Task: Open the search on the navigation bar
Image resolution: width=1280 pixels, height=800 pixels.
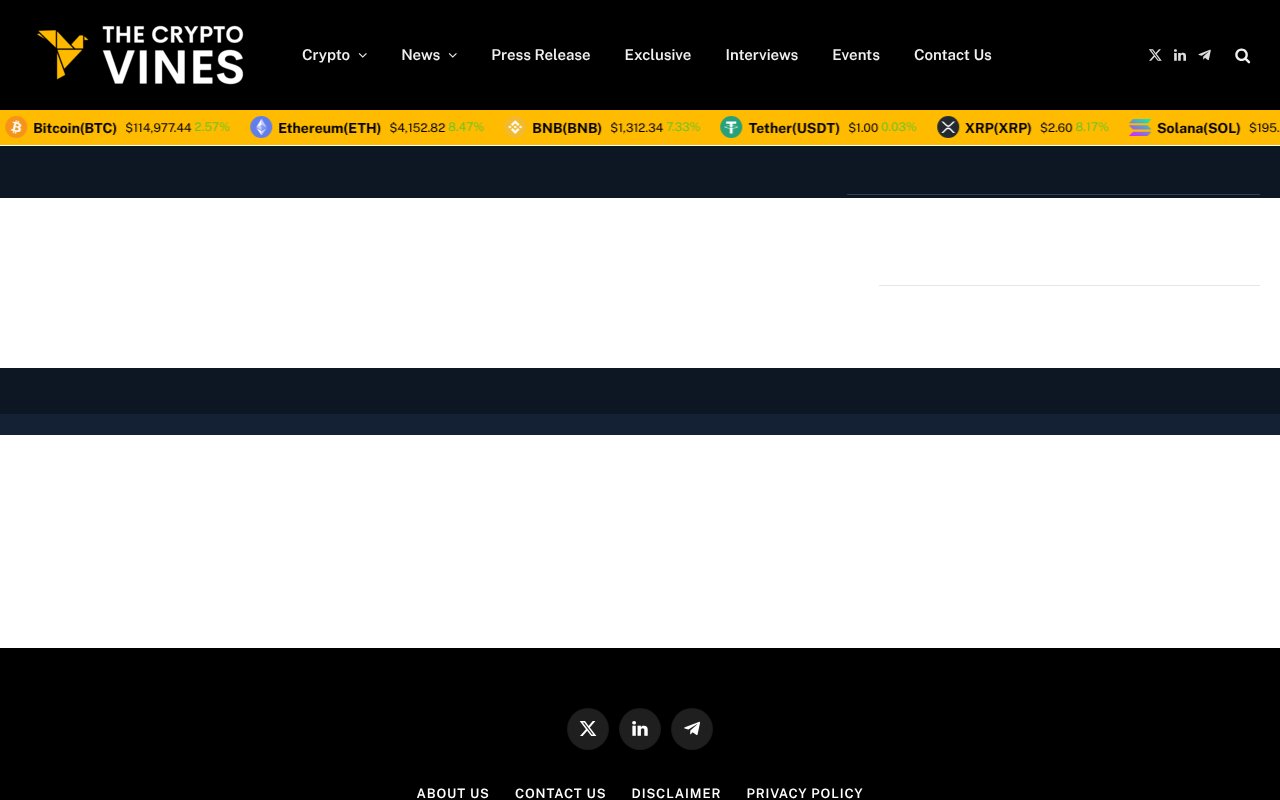Action: pos(1242,55)
